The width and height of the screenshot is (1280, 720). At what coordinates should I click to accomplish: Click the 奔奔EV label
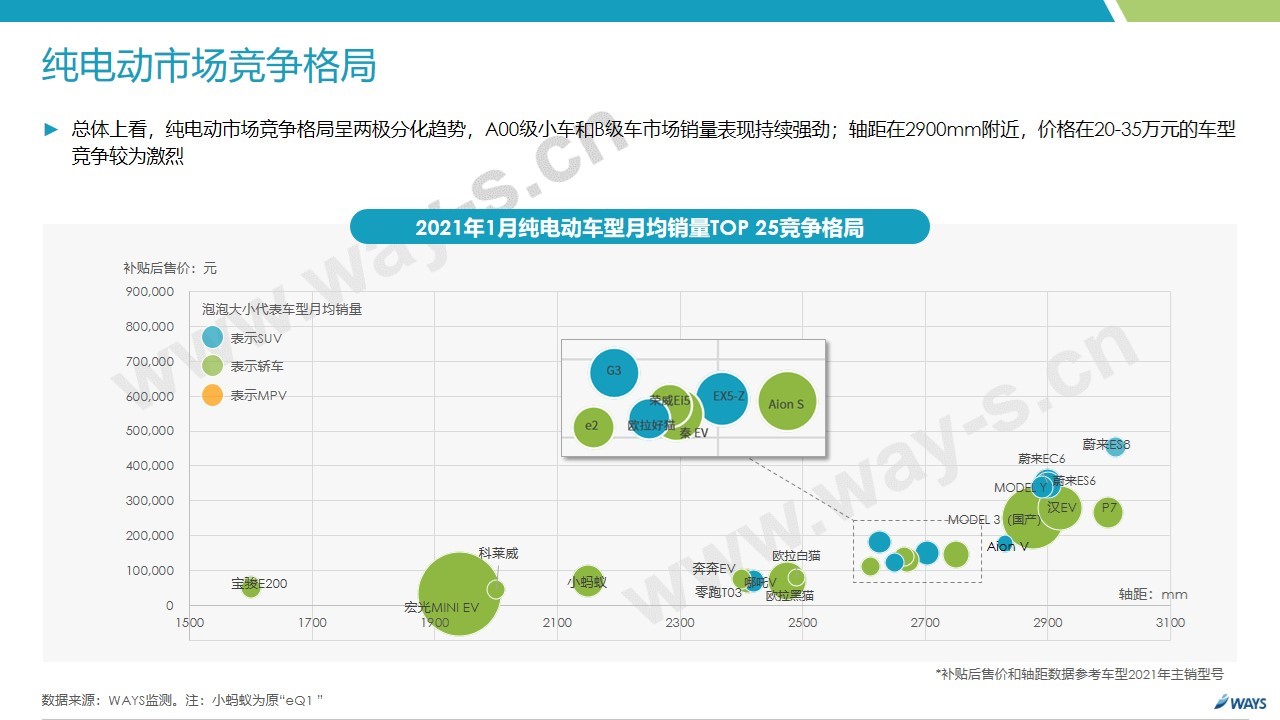pos(714,569)
